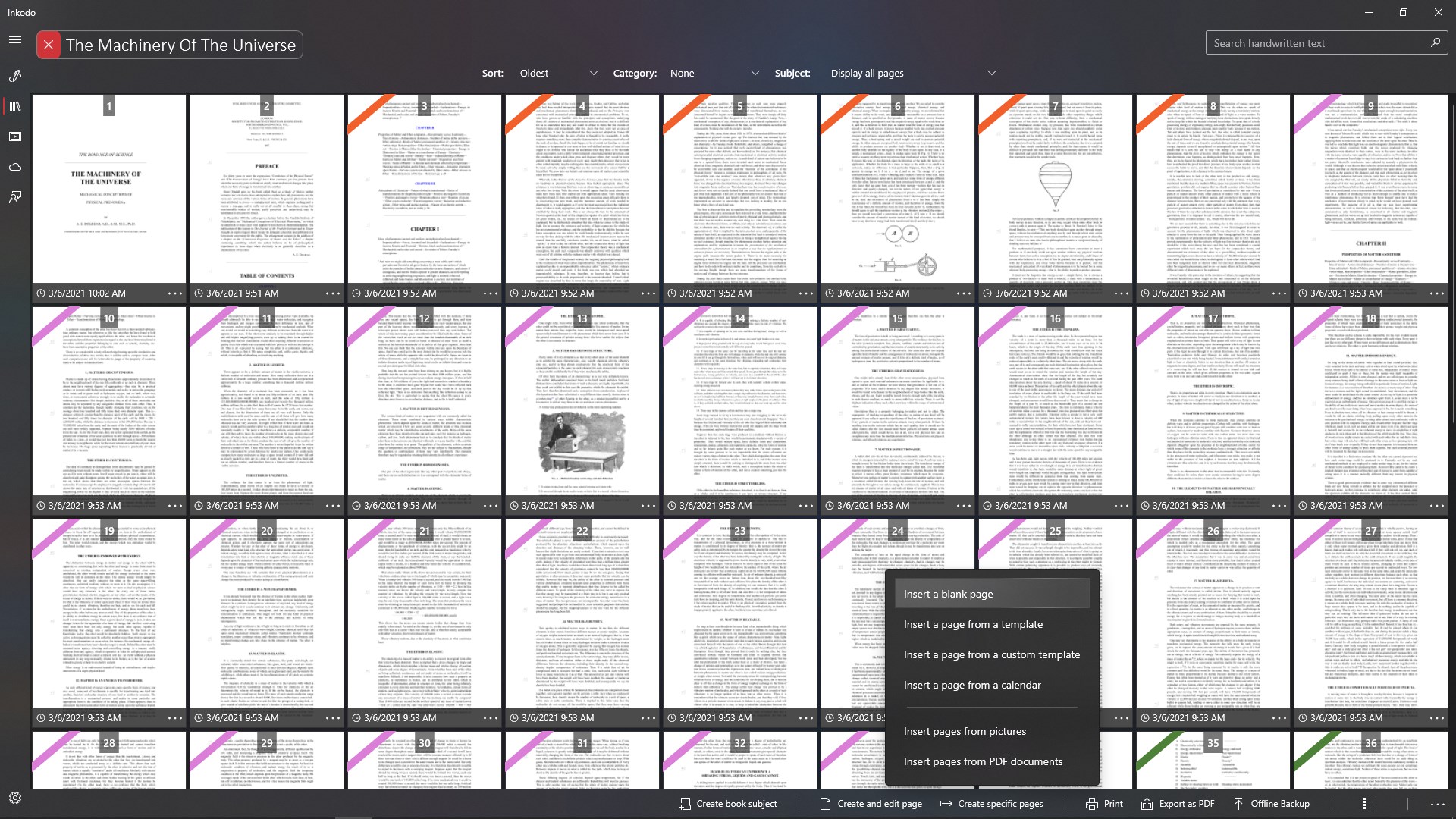Open more options for page 14
1456x819 pixels.
(x=806, y=506)
